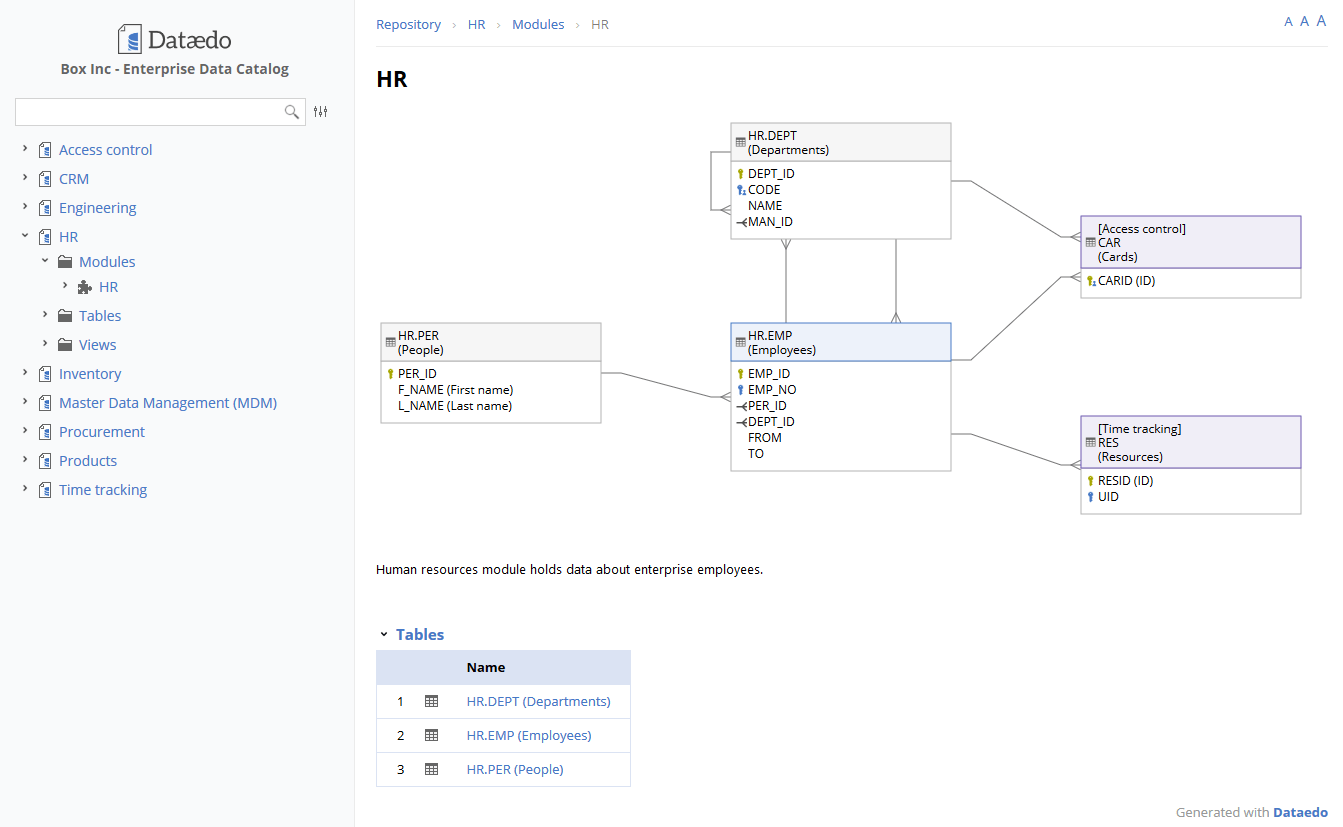1343x827 pixels.
Task: Open HR.PER (People) from the Tables list
Action: point(514,769)
